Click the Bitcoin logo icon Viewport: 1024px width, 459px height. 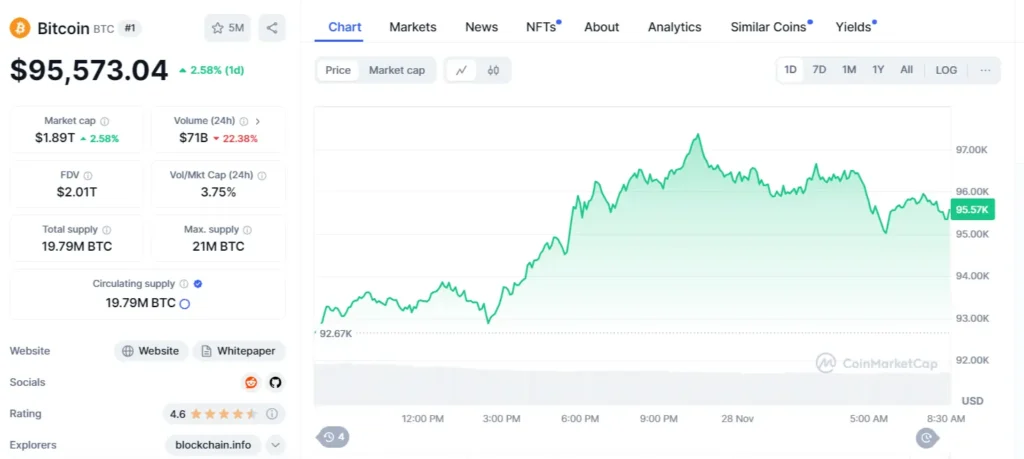point(20,28)
